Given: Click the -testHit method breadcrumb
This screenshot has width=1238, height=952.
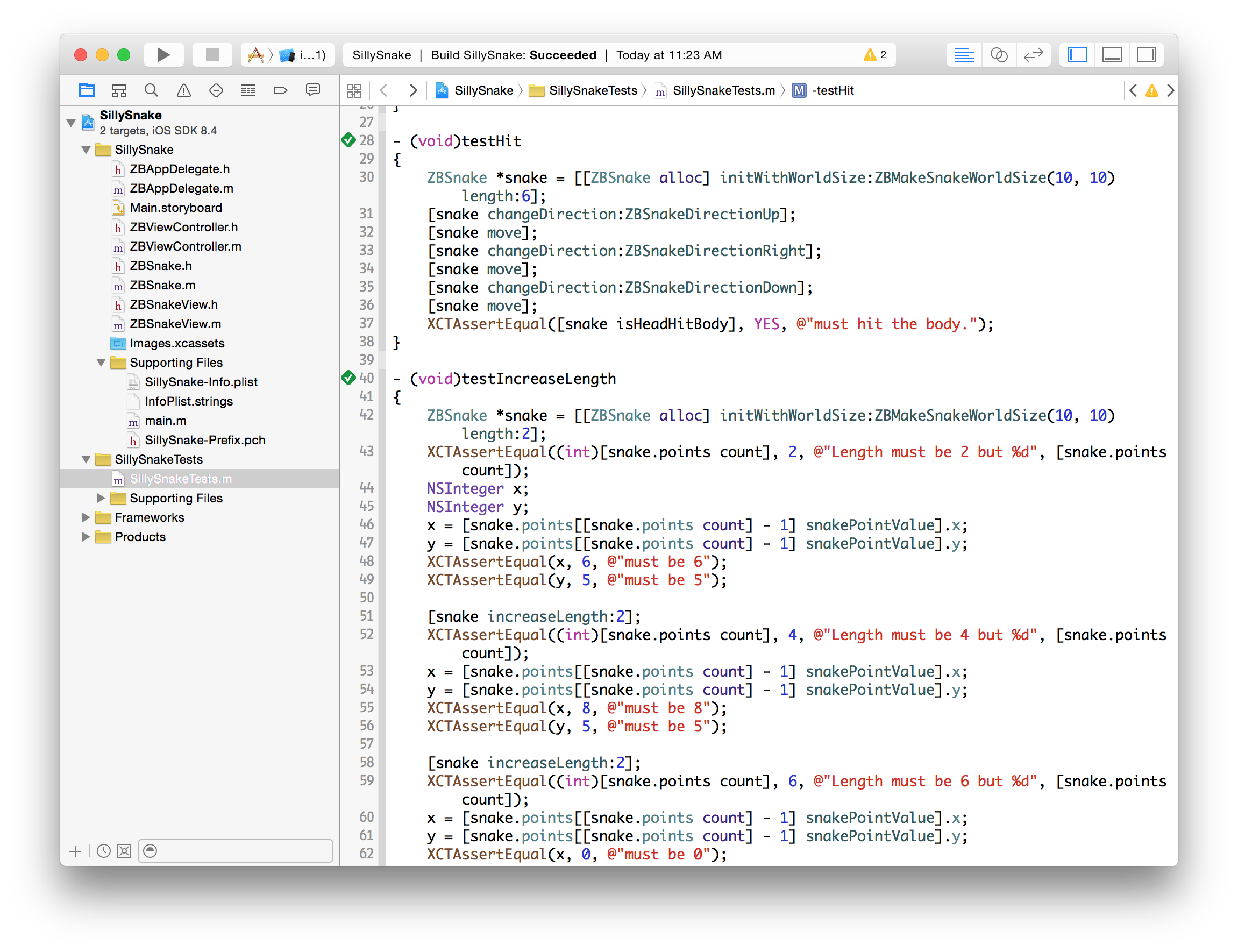Looking at the screenshot, I should point(832,91).
